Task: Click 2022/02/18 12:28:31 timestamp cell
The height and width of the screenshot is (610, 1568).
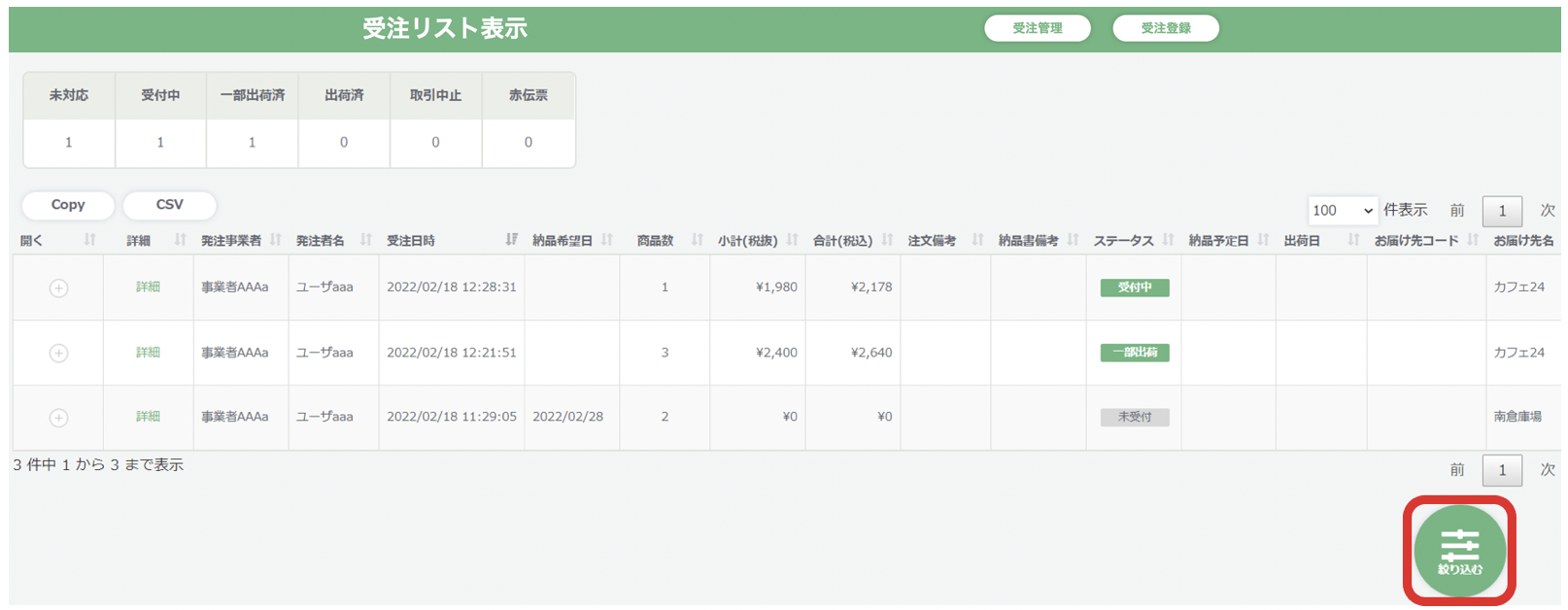Action: [x=452, y=288]
